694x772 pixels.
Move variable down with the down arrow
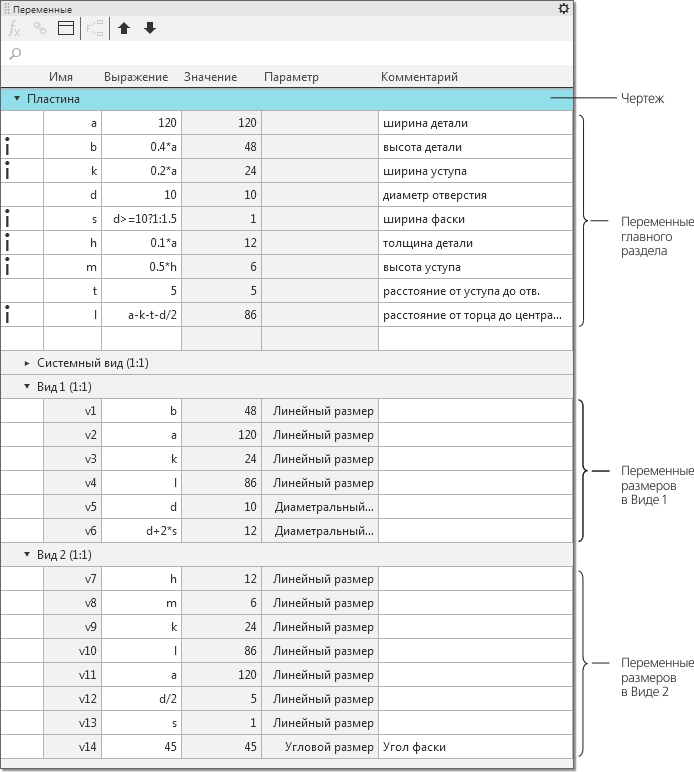click(x=150, y=29)
